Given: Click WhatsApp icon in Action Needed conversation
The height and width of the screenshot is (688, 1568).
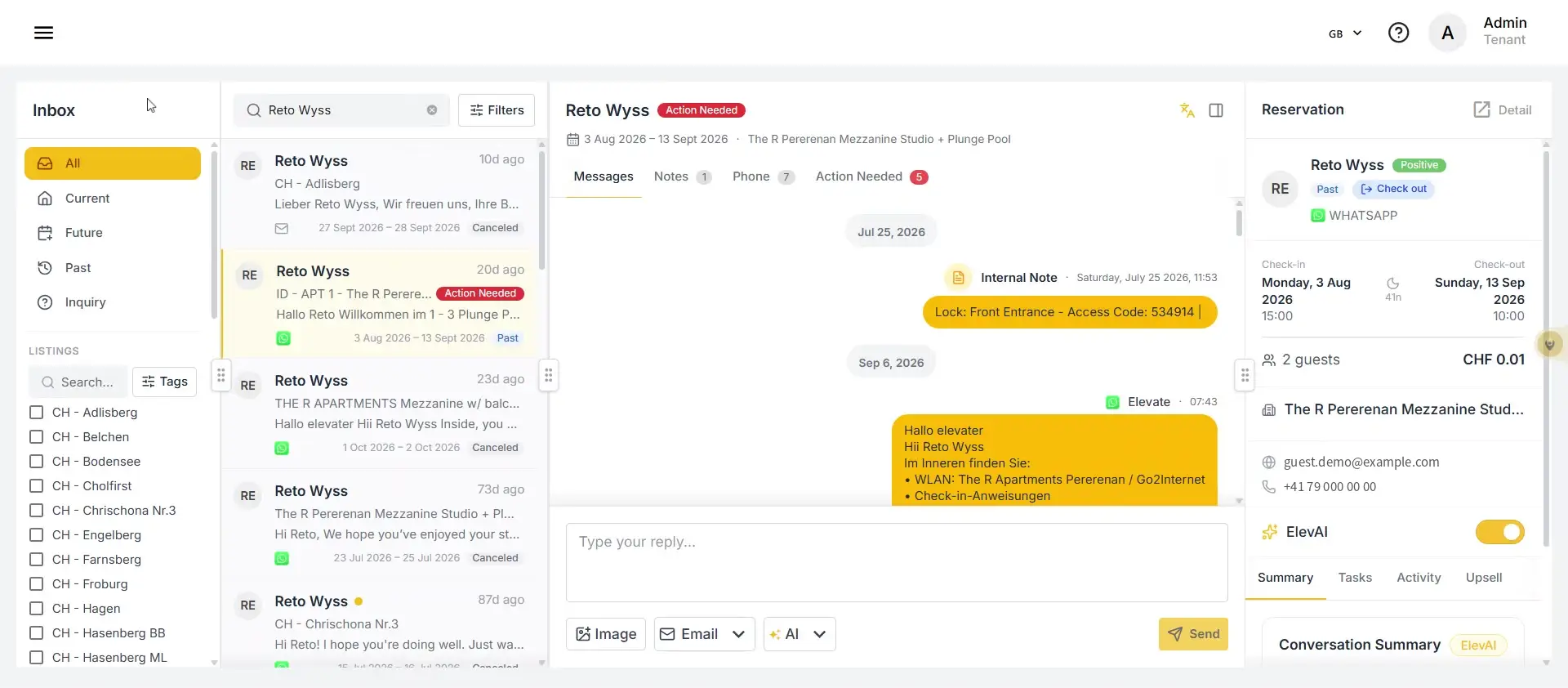Looking at the screenshot, I should click(283, 338).
